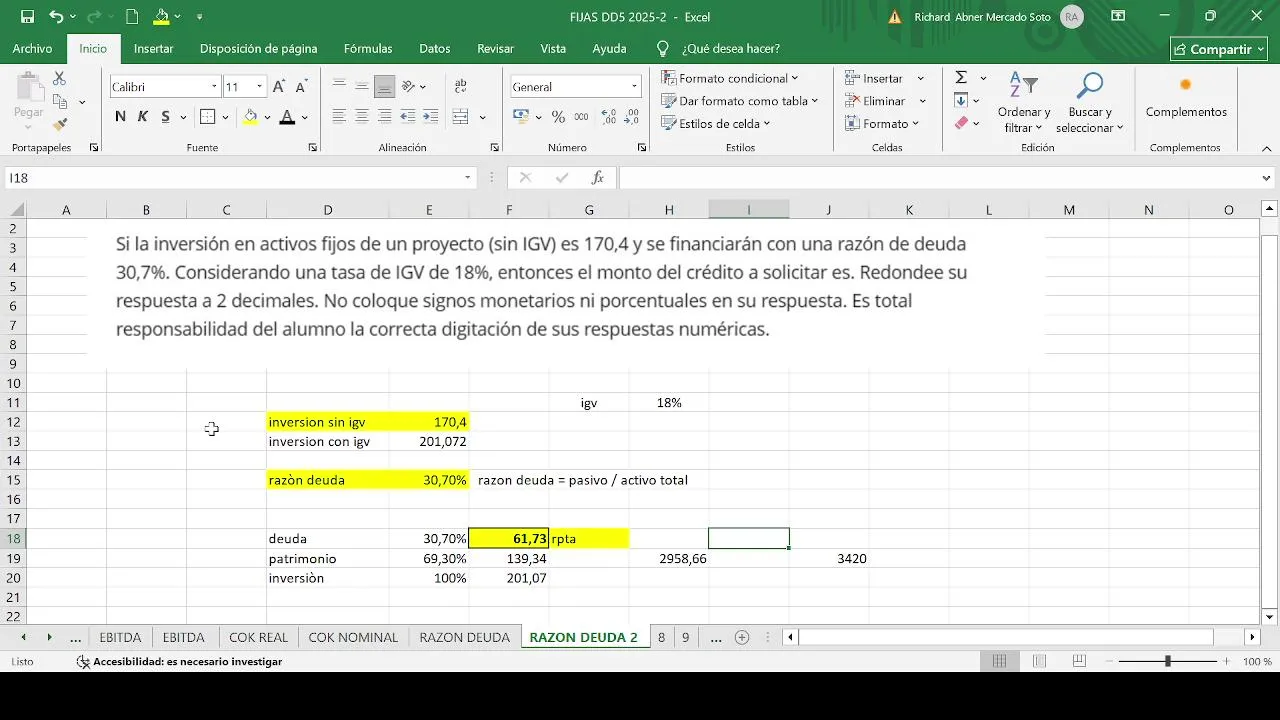This screenshot has height=720, width=1280.
Task: Open the Archivo menu
Action: tap(32, 48)
